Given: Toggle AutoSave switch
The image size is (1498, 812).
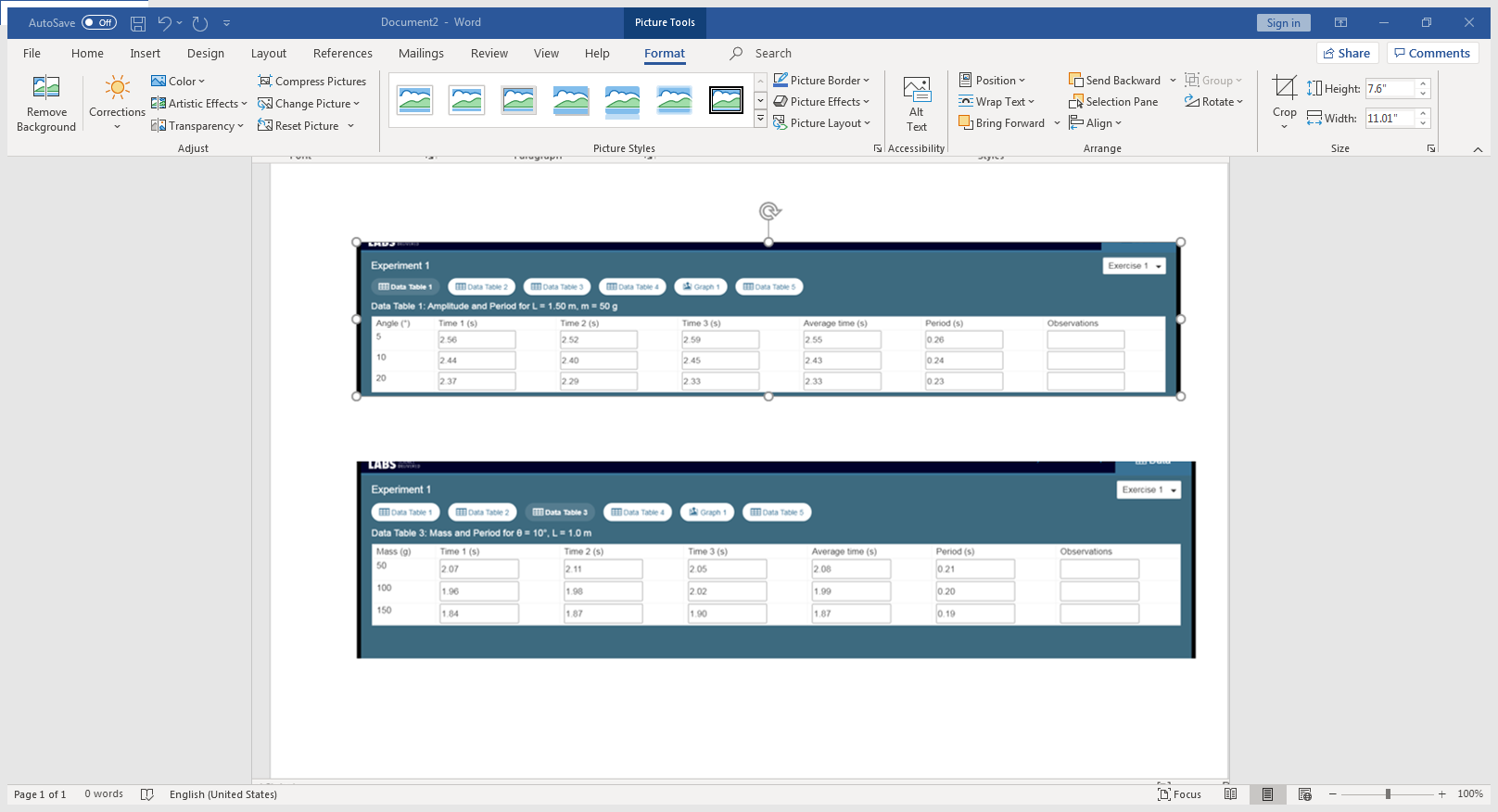Looking at the screenshot, I should (99, 22).
